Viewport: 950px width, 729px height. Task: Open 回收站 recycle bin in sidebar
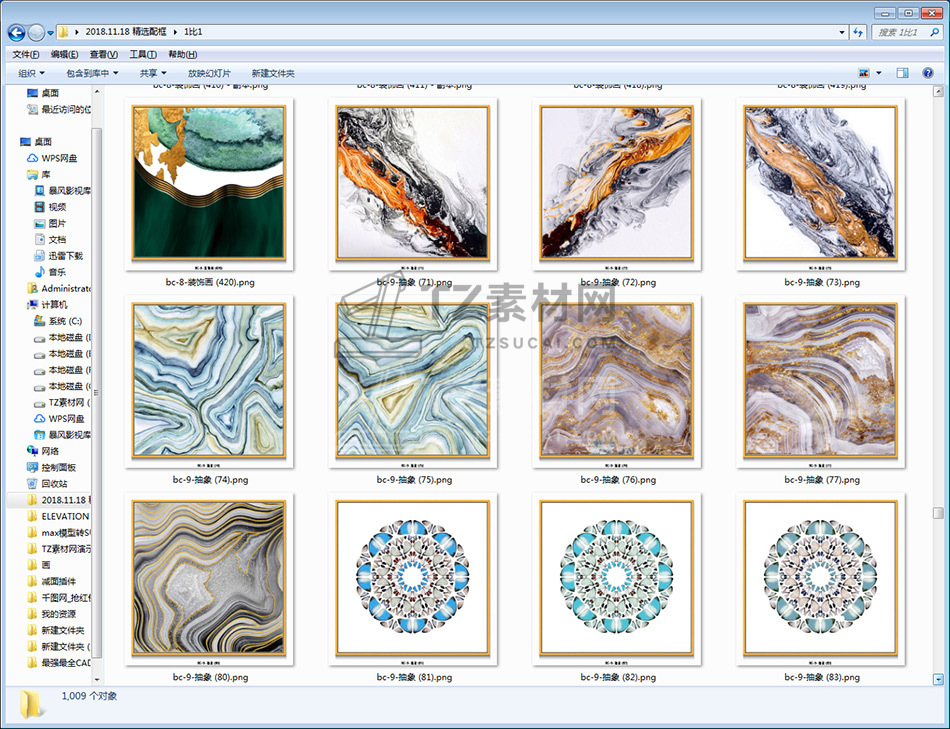54,483
